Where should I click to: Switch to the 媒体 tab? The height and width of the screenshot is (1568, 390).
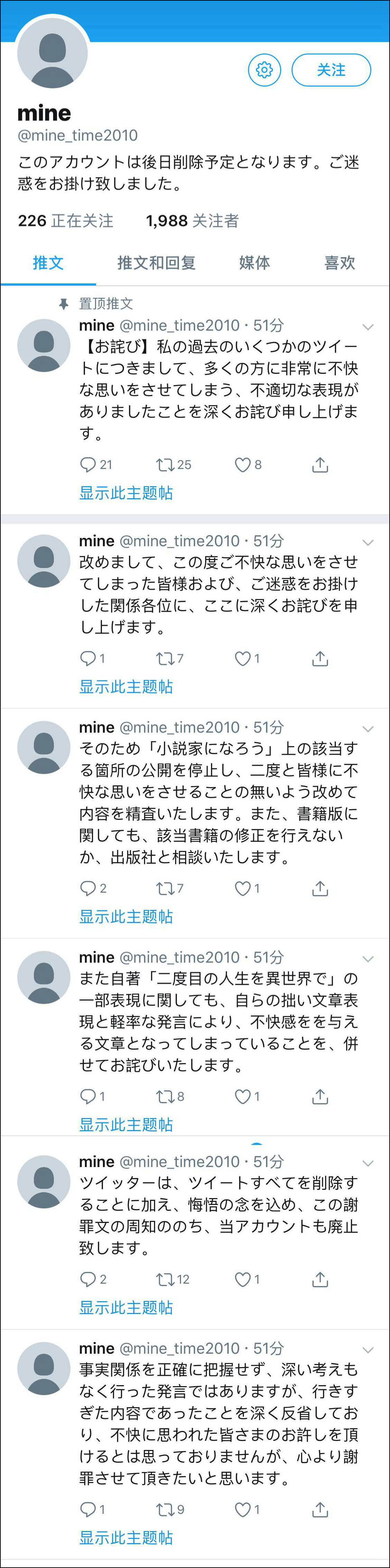(254, 263)
